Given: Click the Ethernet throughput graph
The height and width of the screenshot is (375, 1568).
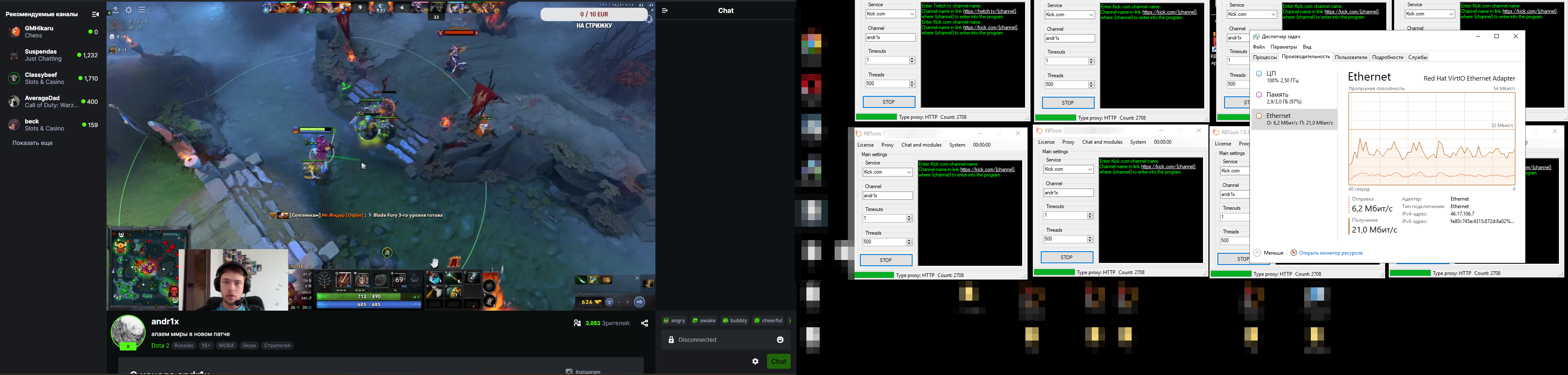Looking at the screenshot, I should pyautogui.click(x=1432, y=139).
